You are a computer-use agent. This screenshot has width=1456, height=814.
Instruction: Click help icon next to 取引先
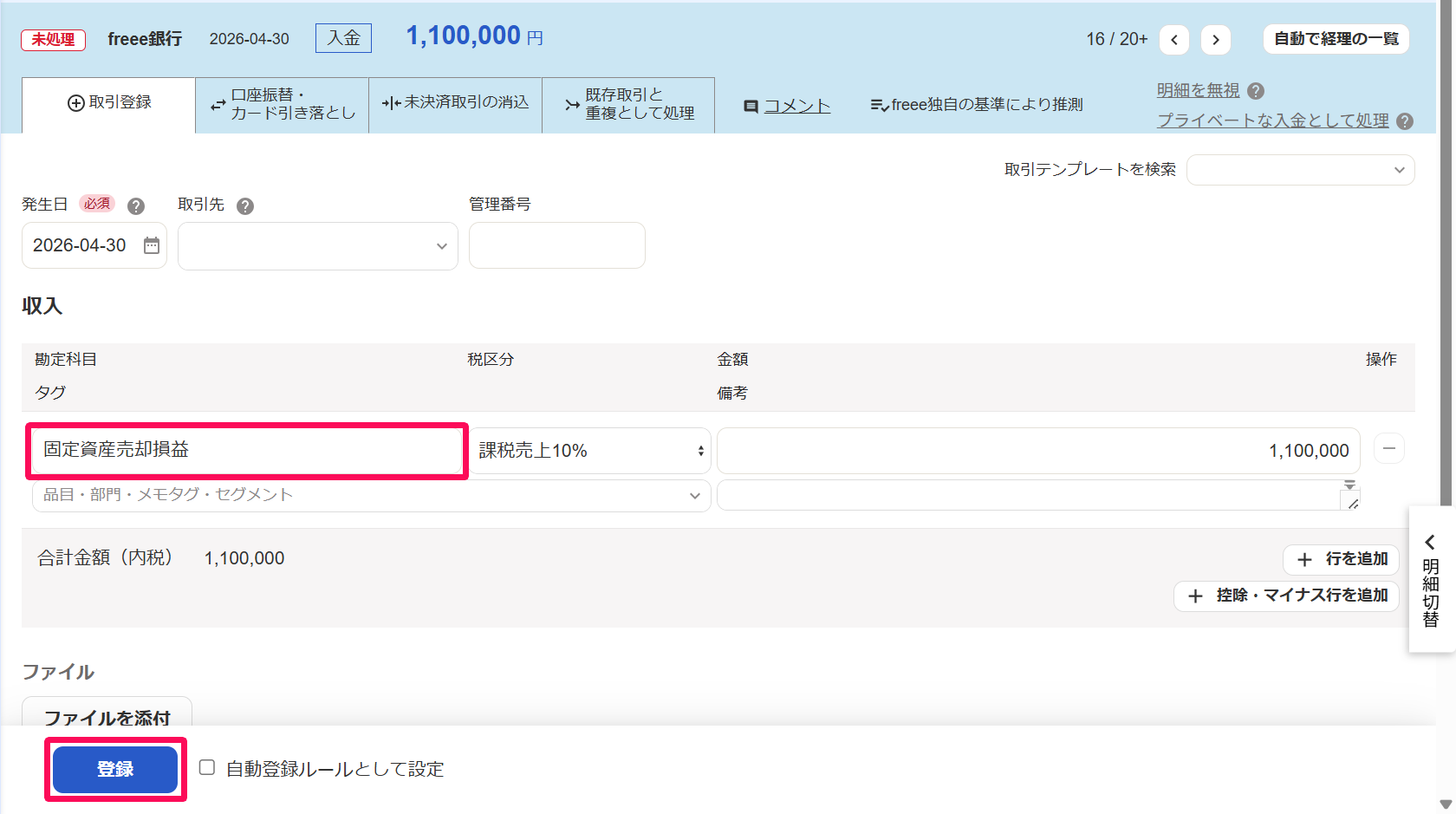(x=245, y=205)
